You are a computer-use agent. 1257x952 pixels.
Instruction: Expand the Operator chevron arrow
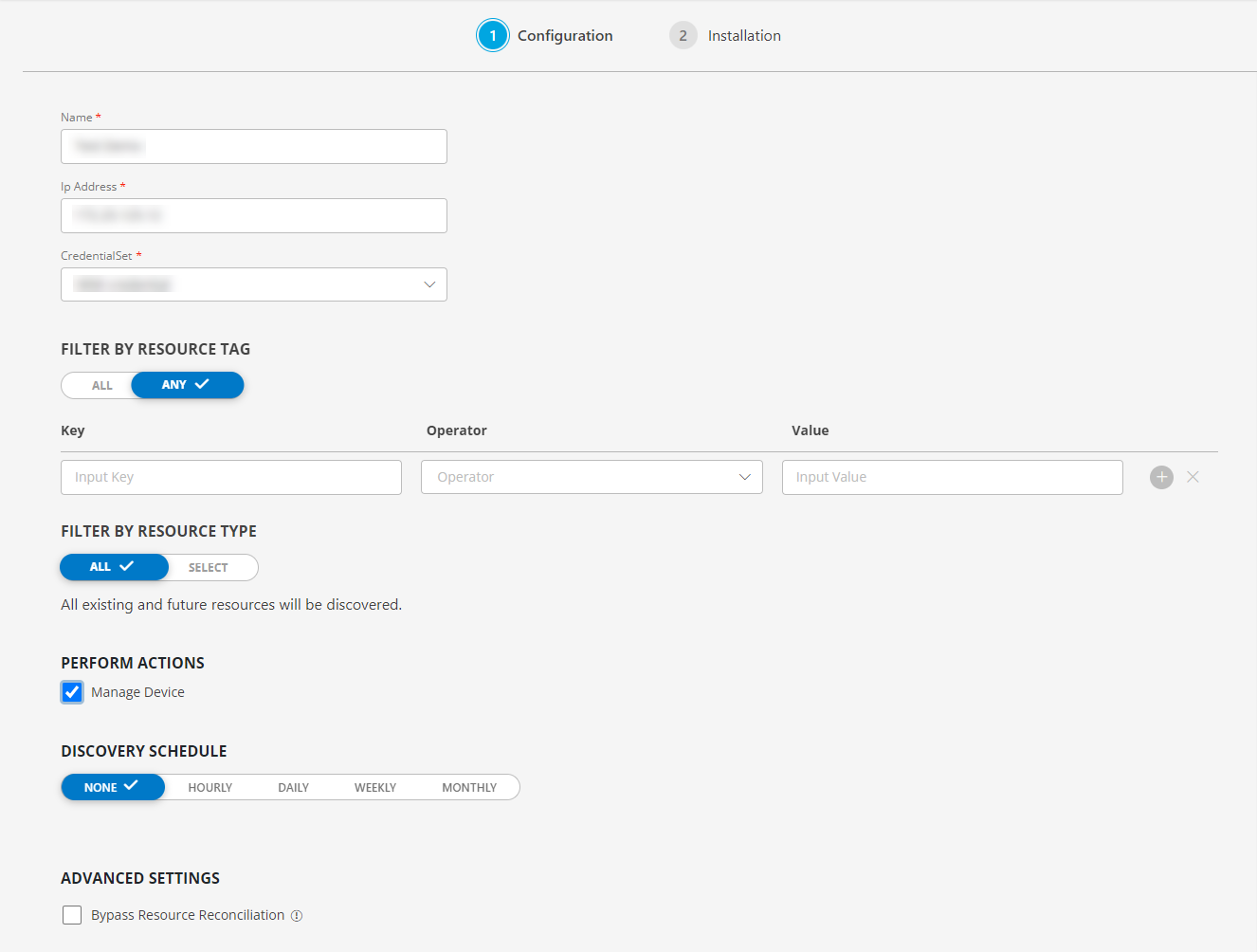click(x=745, y=477)
